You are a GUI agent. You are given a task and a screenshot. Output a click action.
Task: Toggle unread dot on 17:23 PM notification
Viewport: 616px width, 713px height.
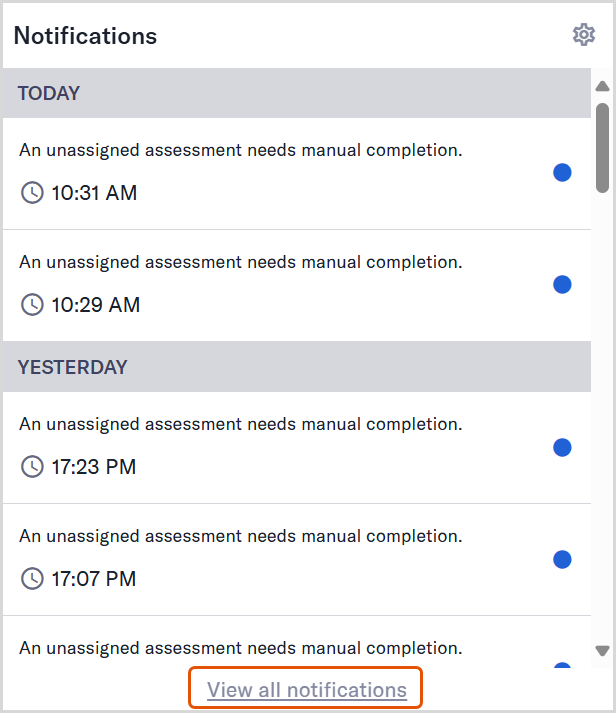tap(562, 447)
